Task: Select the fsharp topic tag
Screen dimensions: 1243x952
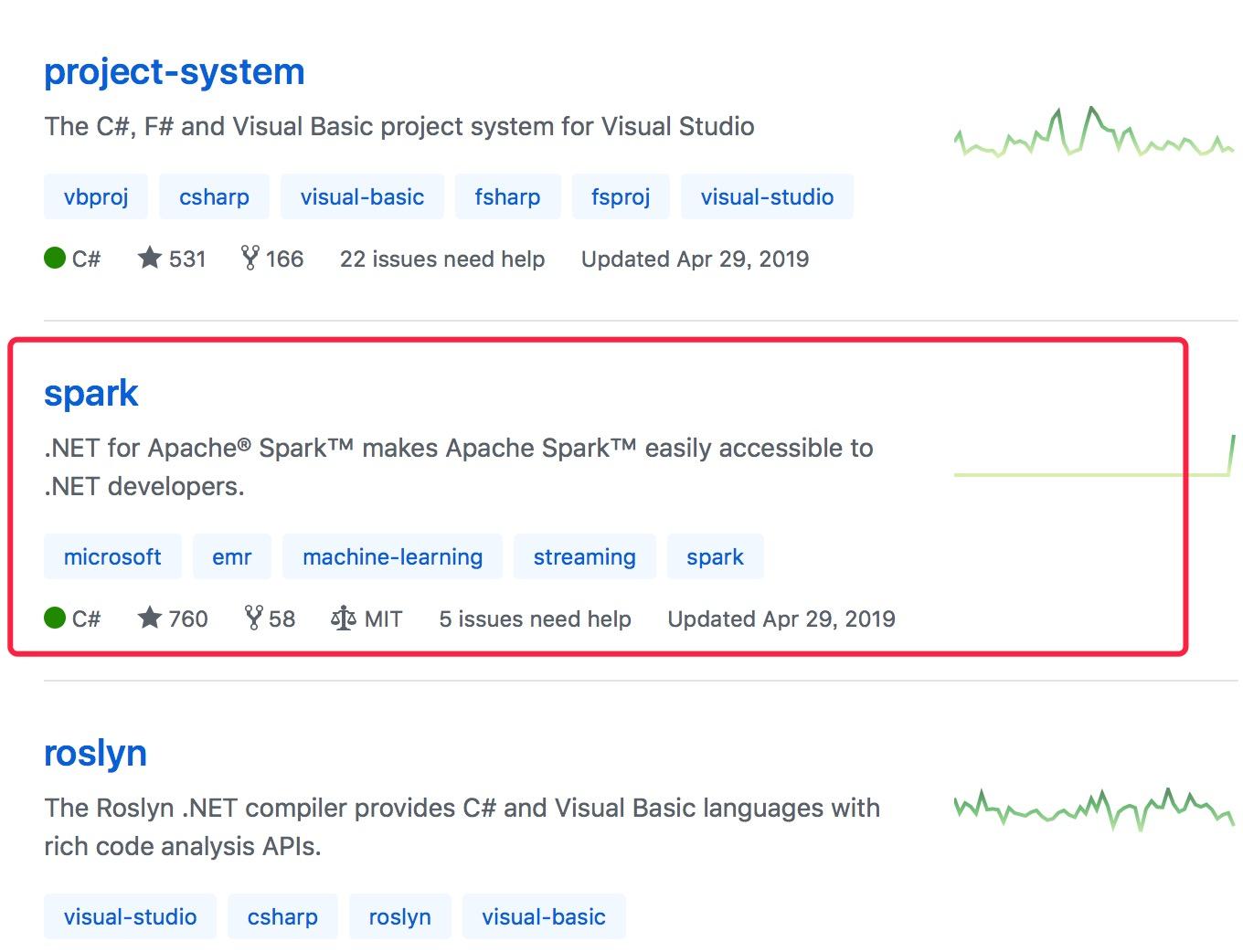Action: pyautogui.click(x=507, y=196)
